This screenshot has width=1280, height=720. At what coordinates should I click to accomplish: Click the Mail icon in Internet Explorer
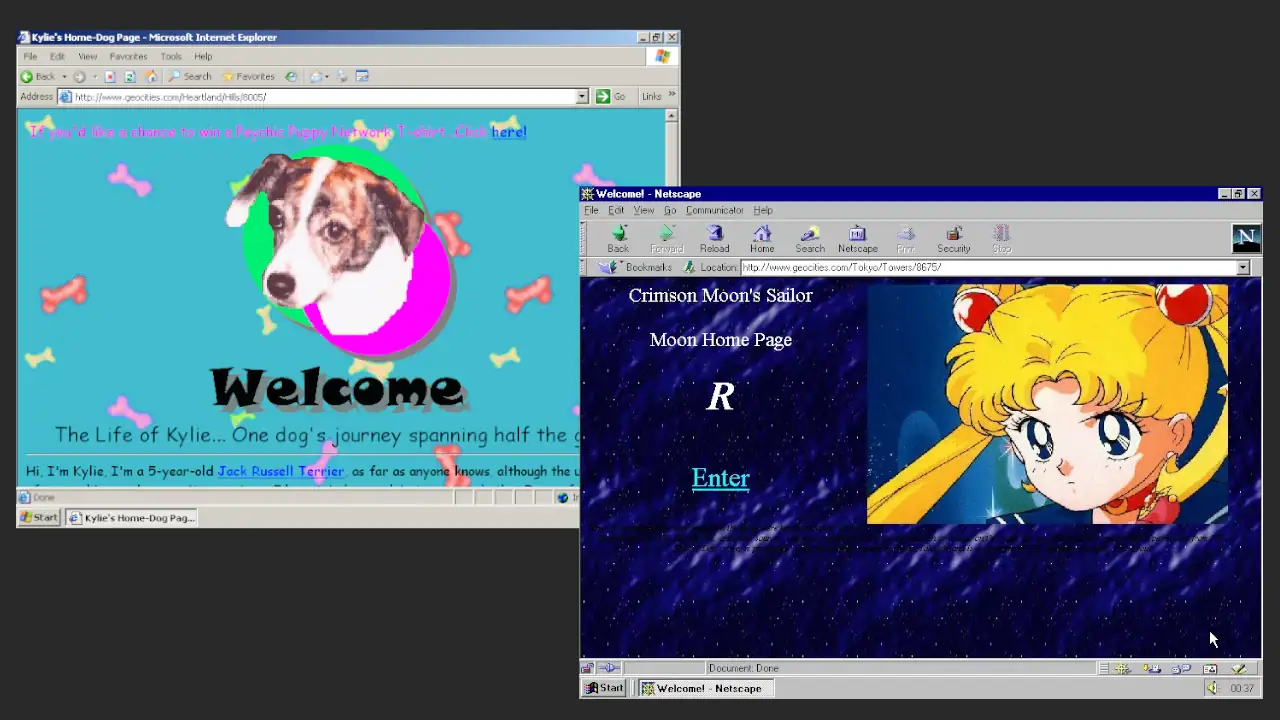pos(316,77)
